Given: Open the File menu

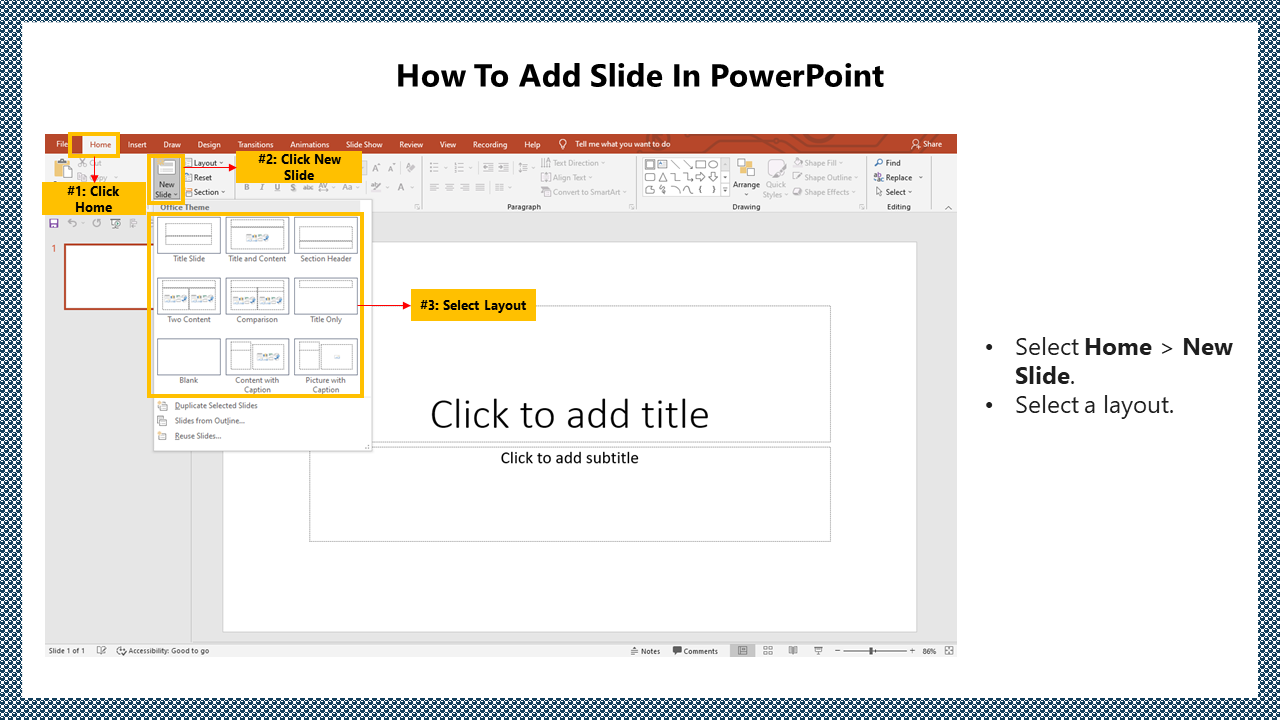Looking at the screenshot, I should click(x=62, y=144).
